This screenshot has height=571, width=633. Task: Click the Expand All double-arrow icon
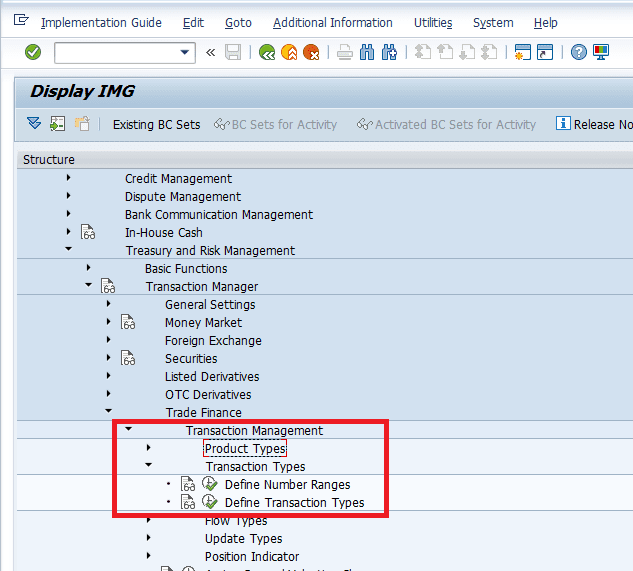pyautogui.click(x=34, y=124)
